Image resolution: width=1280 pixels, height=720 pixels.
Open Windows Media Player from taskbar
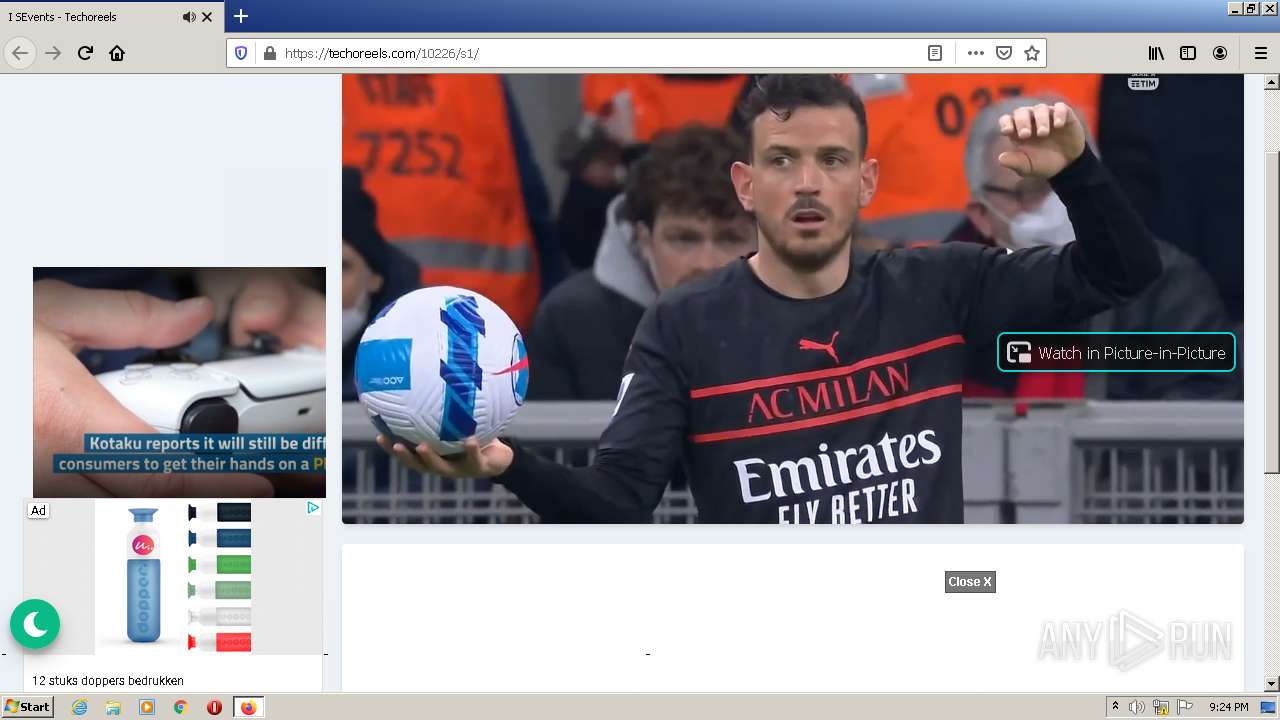click(147, 707)
